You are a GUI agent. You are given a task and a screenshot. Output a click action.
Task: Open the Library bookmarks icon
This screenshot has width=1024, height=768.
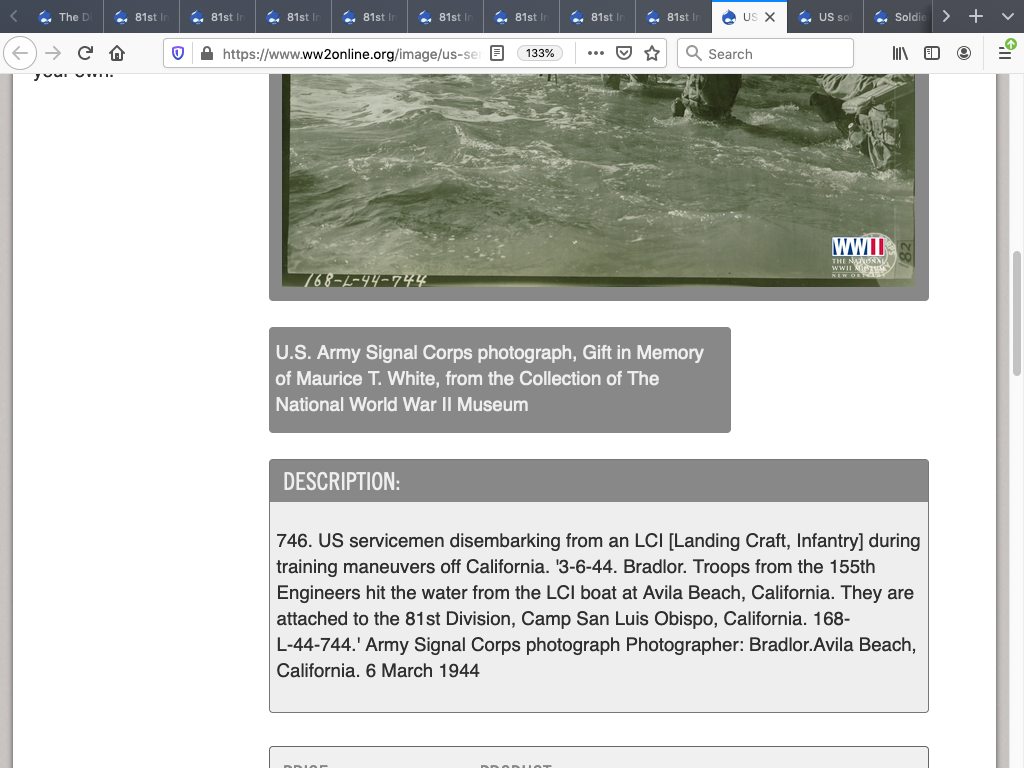tap(900, 53)
